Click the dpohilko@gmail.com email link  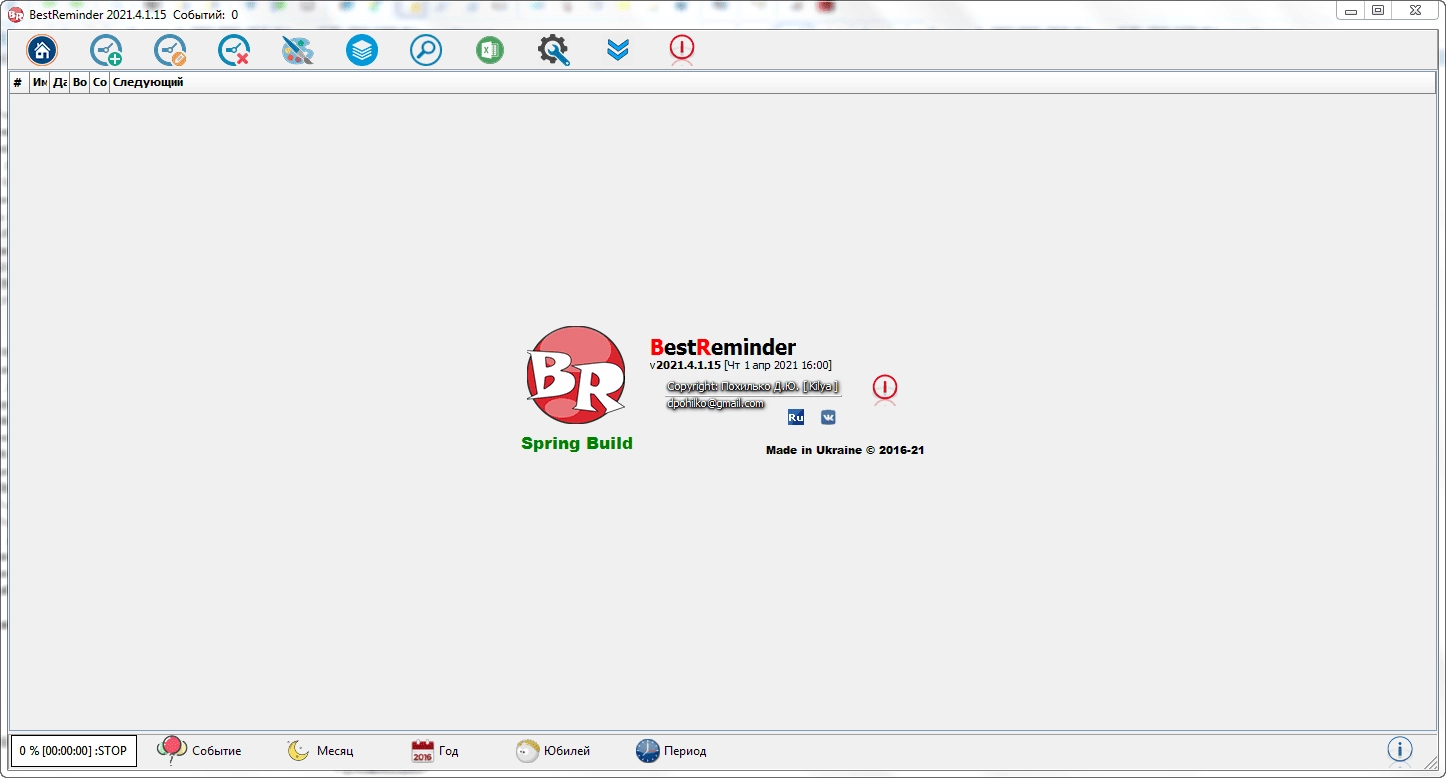pos(715,404)
